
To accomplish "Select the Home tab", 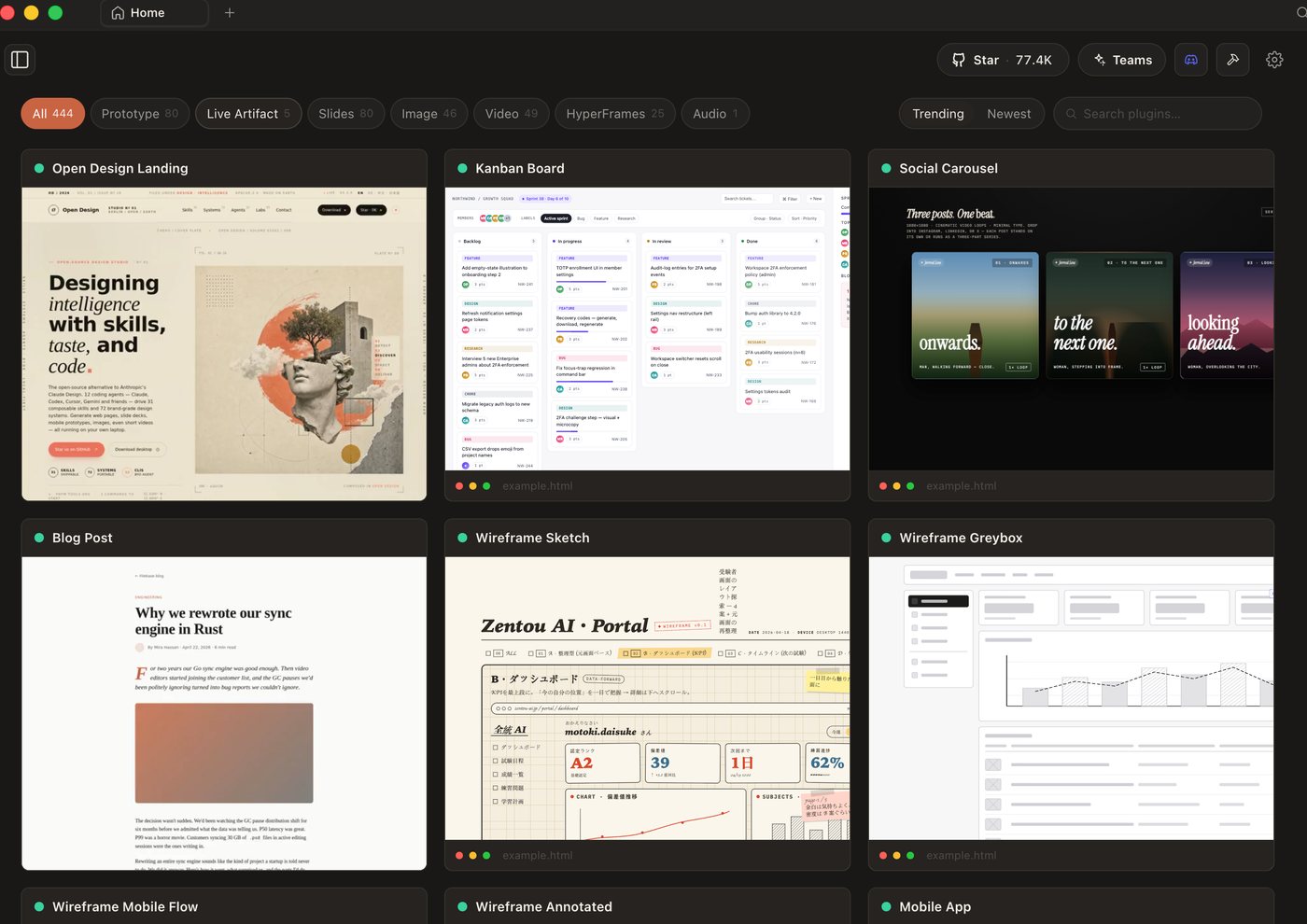I will click(x=154, y=13).
